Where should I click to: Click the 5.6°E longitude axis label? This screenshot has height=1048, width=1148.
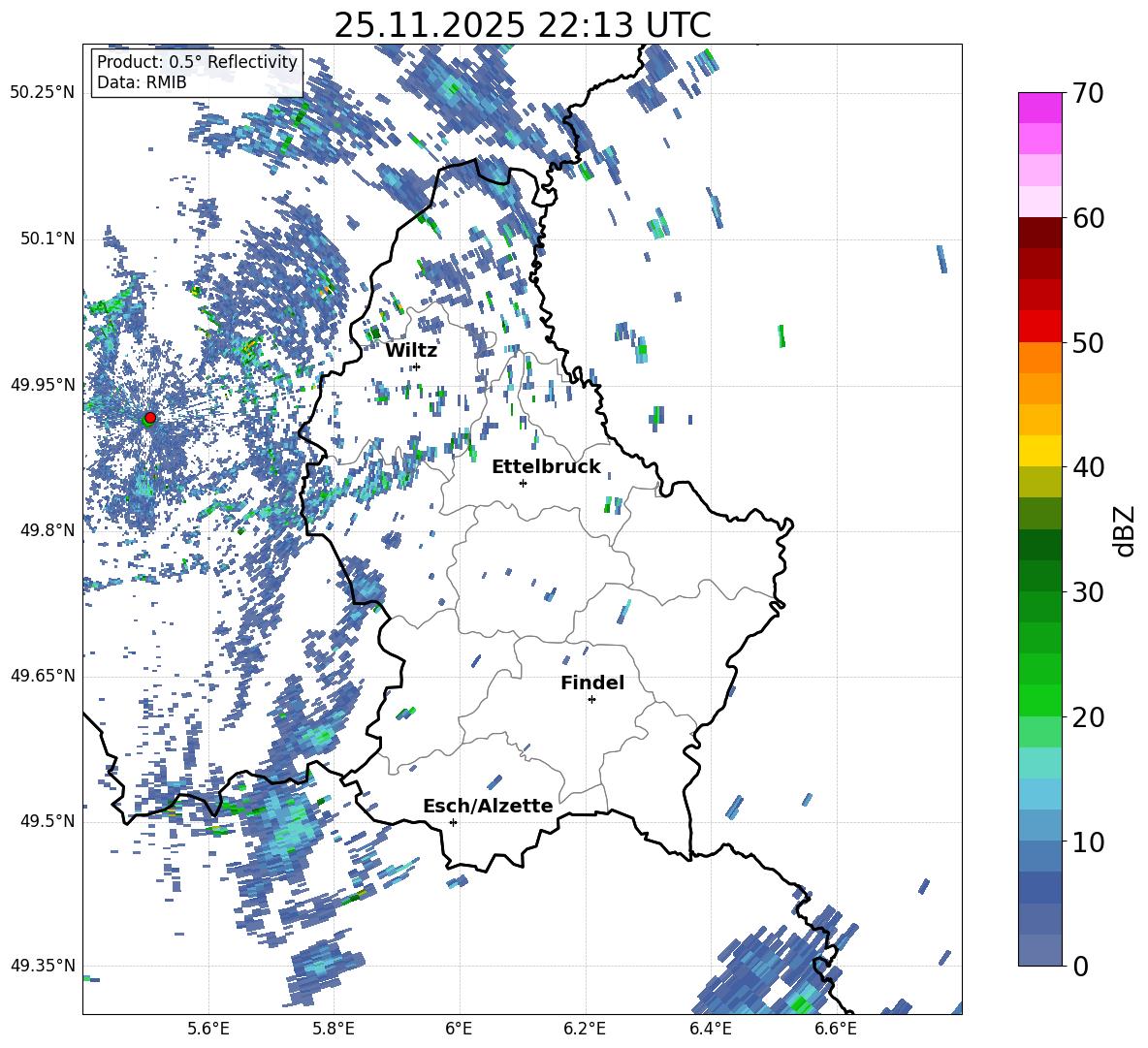click(x=208, y=1029)
